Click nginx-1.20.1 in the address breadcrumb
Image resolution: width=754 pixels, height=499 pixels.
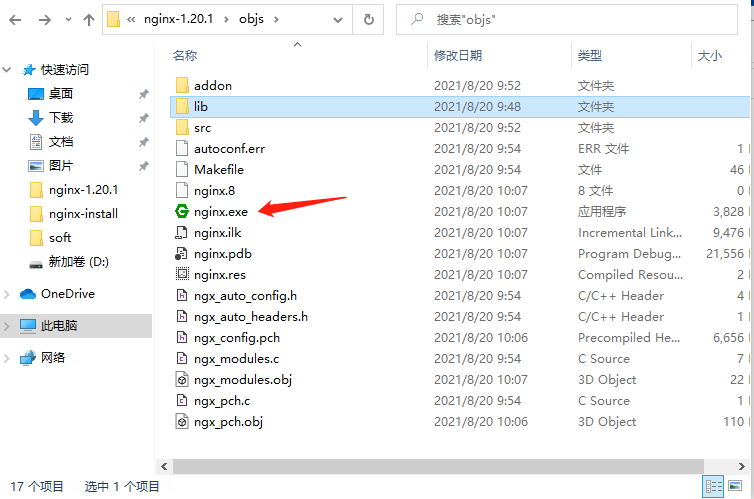click(x=178, y=19)
